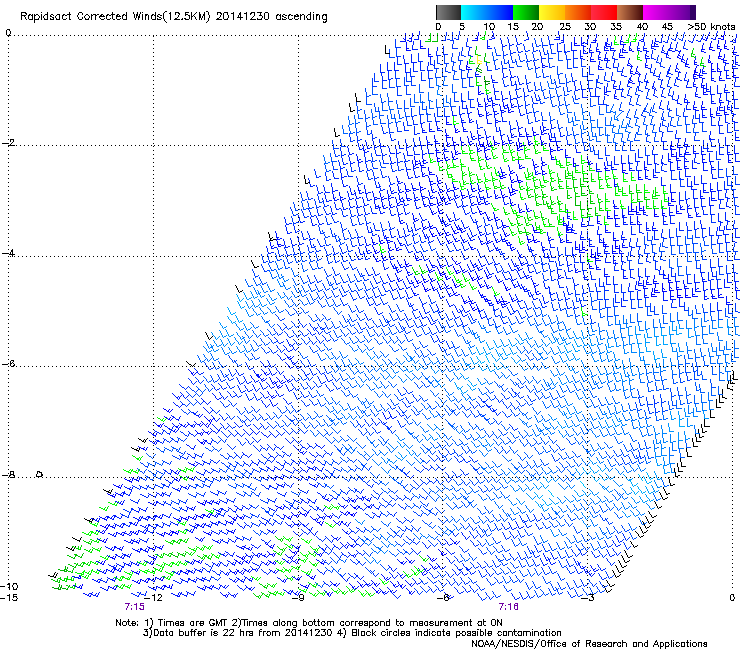Click the '45' legend tick label
The image size is (740, 650).
coord(667,27)
